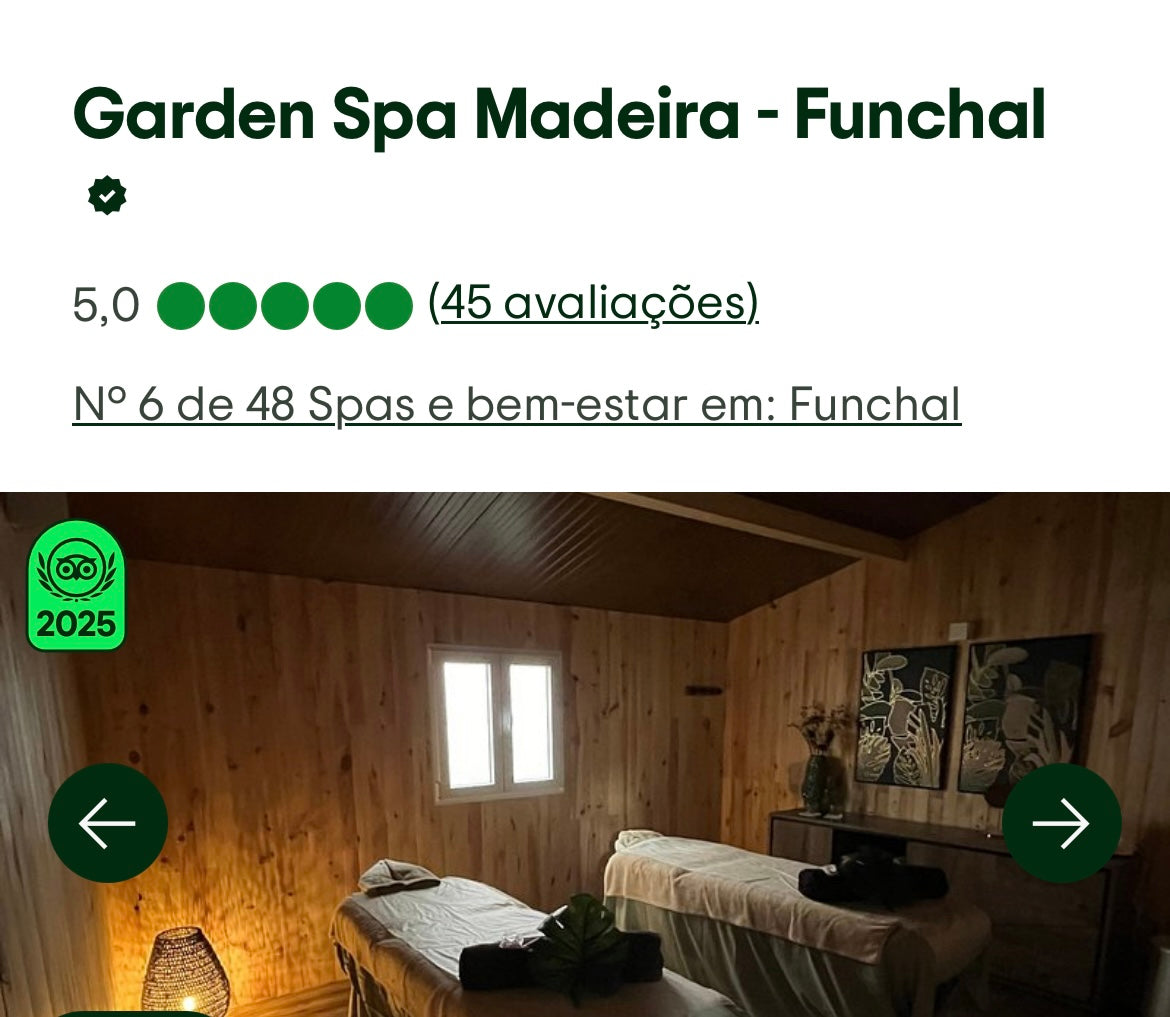Open the Nº 6 de 48 Spas ranking link
The height and width of the screenshot is (1017, 1170).
point(516,404)
